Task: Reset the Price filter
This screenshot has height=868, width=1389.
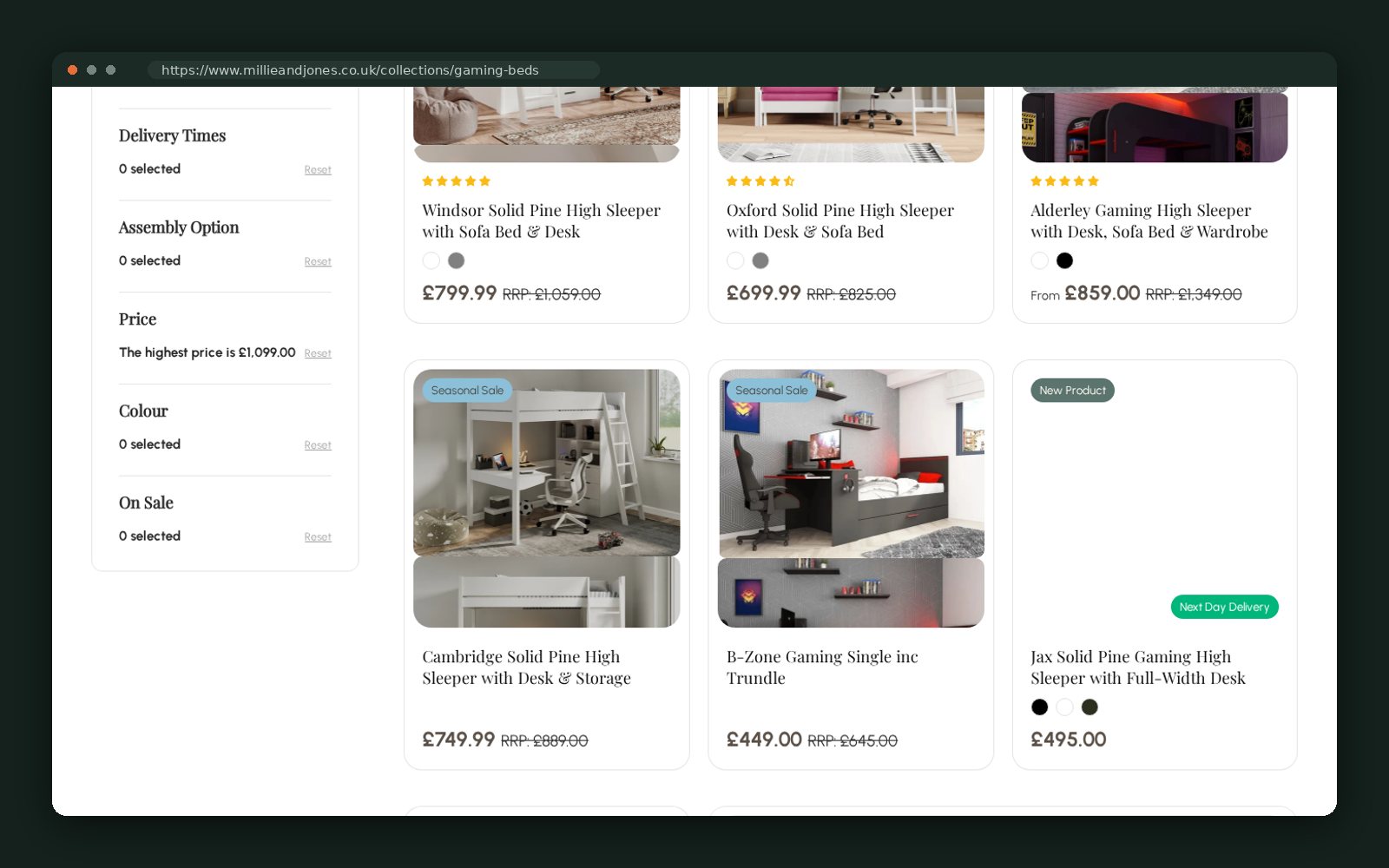Action: pyautogui.click(x=318, y=354)
